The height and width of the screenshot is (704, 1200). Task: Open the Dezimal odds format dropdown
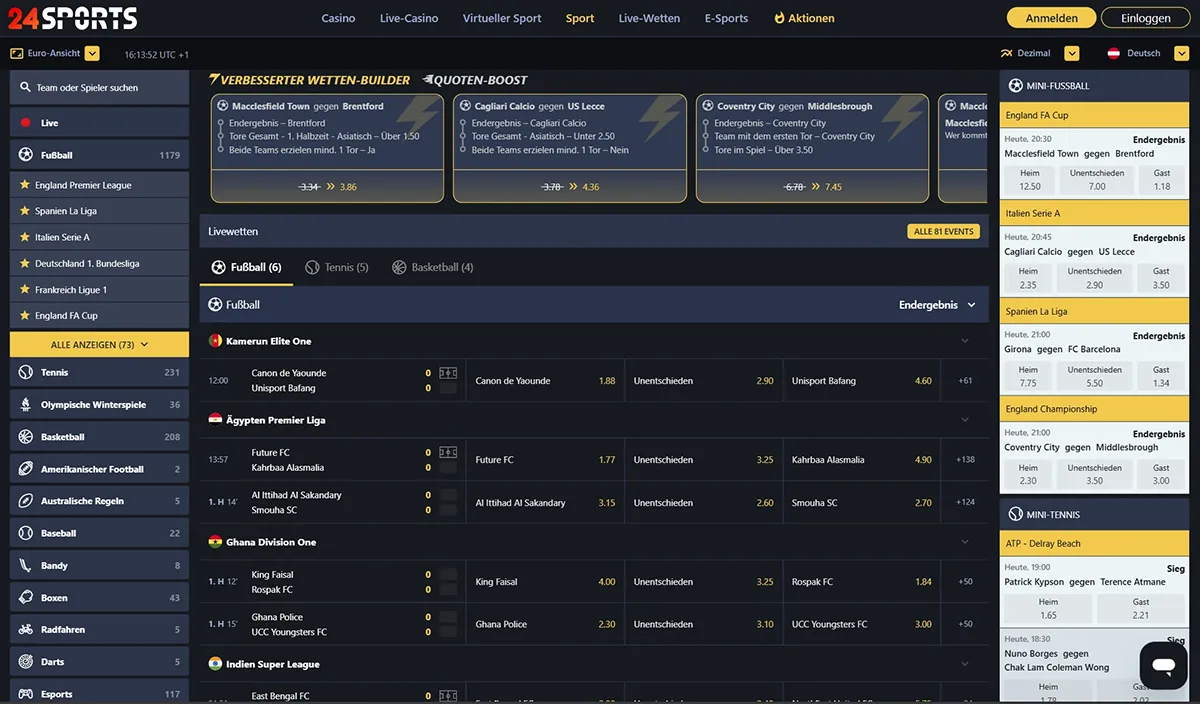(x=1072, y=54)
